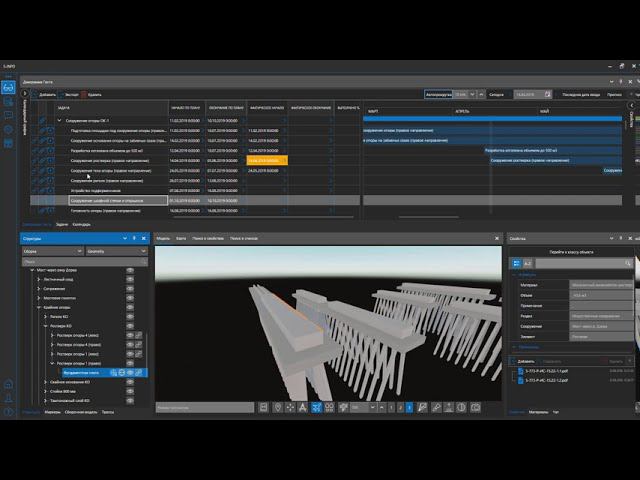Click the horizontal scrollbar under the Gantt task table
Viewport: 640px width, 480px height.
tap(264, 217)
